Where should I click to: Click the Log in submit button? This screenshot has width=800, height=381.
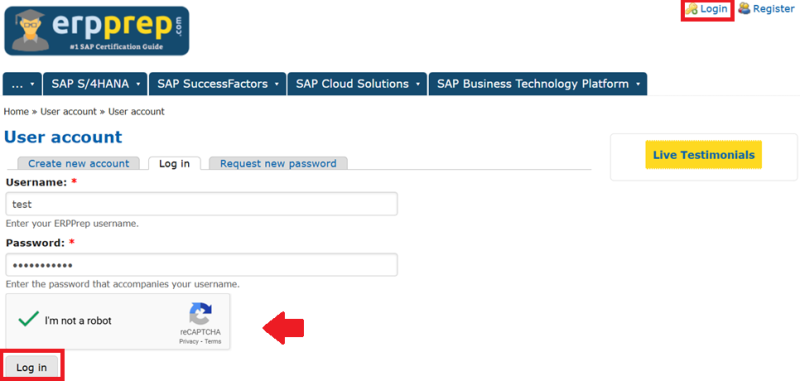click(x=32, y=367)
